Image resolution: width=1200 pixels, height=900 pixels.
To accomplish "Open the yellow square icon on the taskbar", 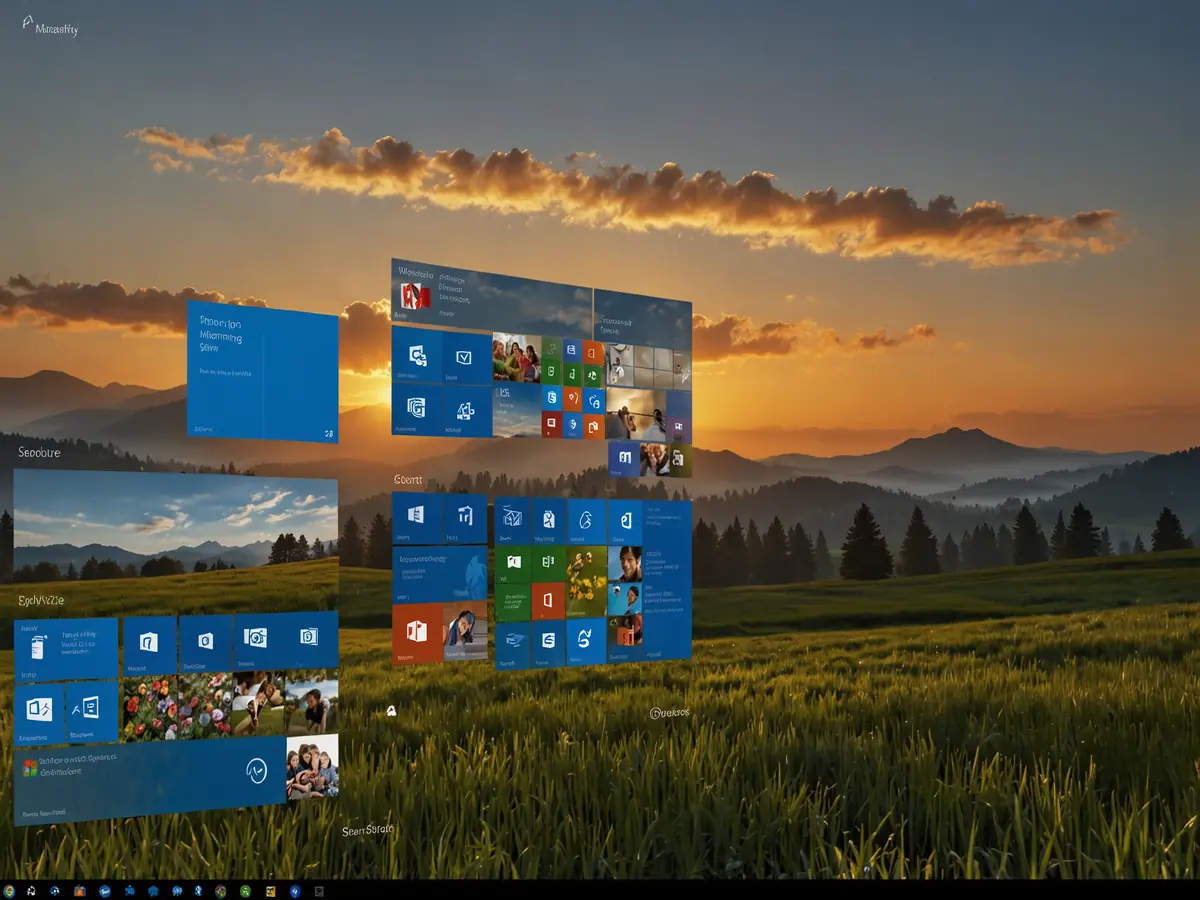I will [x=269, y=890].
